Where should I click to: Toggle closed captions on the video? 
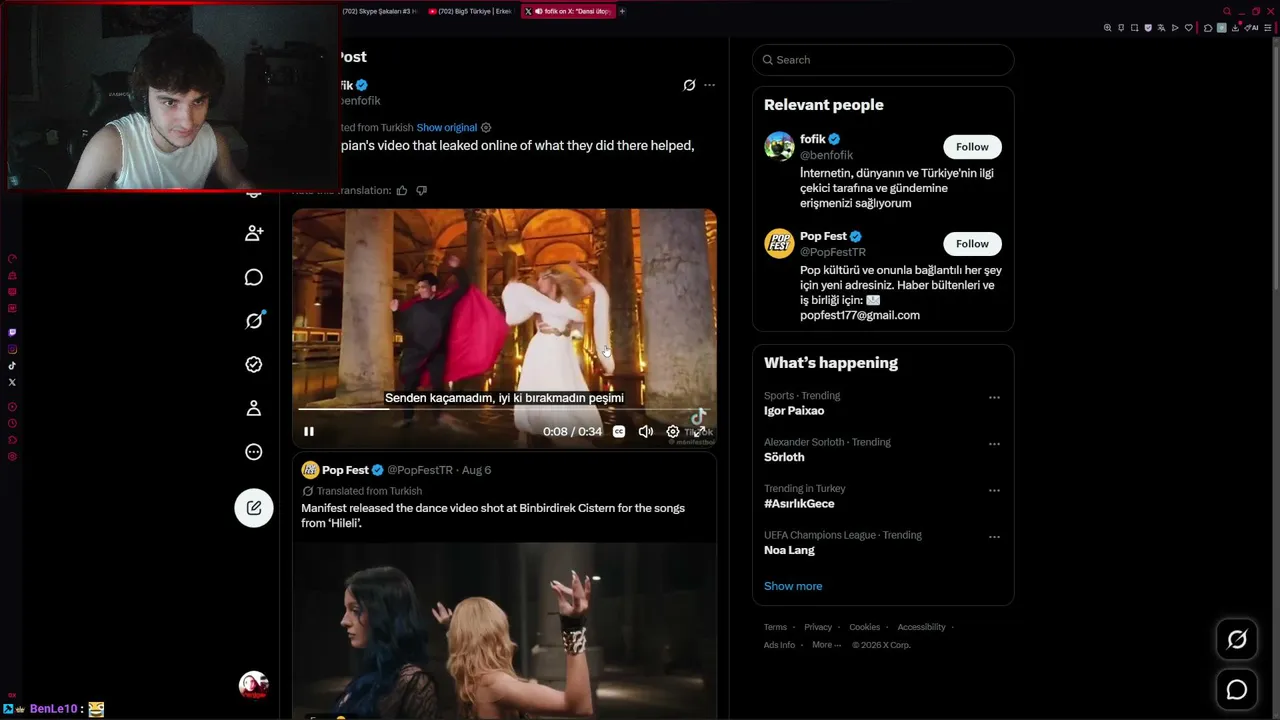[x=619, y=432]
